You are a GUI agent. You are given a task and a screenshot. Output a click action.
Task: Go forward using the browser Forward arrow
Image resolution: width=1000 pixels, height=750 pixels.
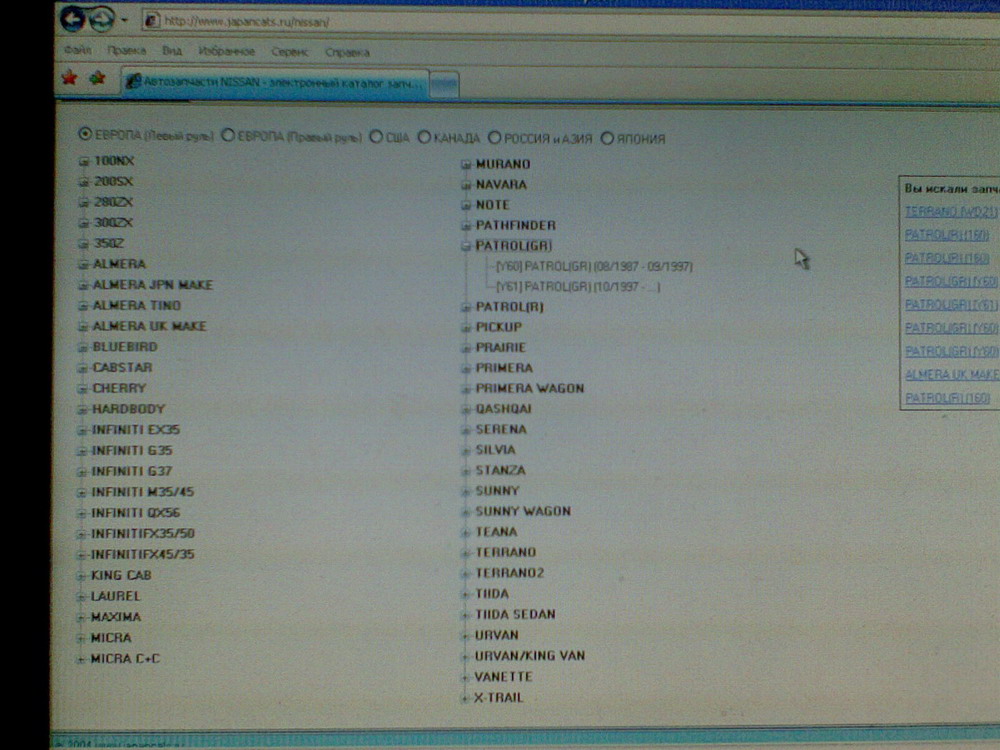click(102, 20)
